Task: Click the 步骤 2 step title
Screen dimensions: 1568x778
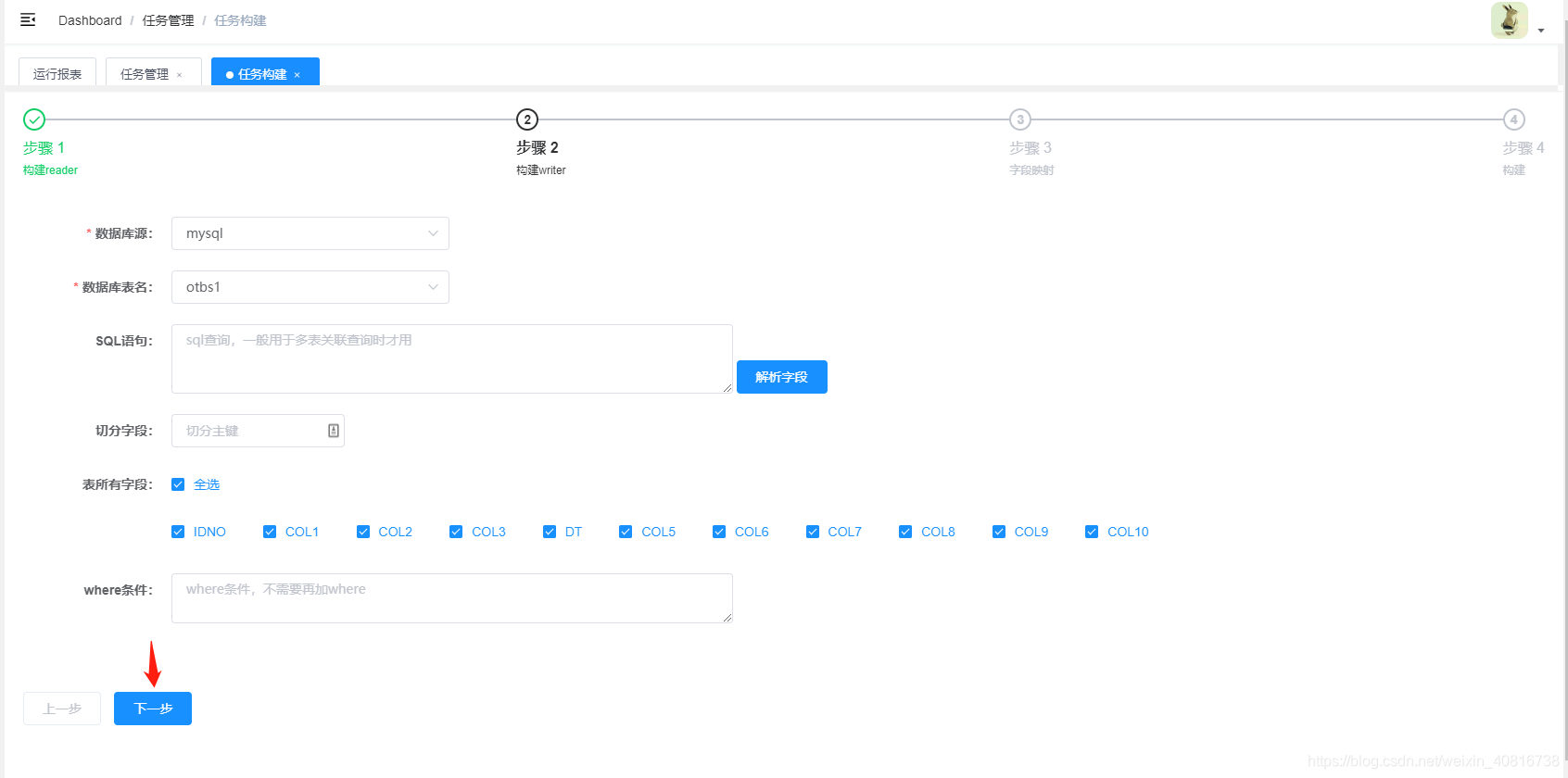Action: [x=537, y=148]
